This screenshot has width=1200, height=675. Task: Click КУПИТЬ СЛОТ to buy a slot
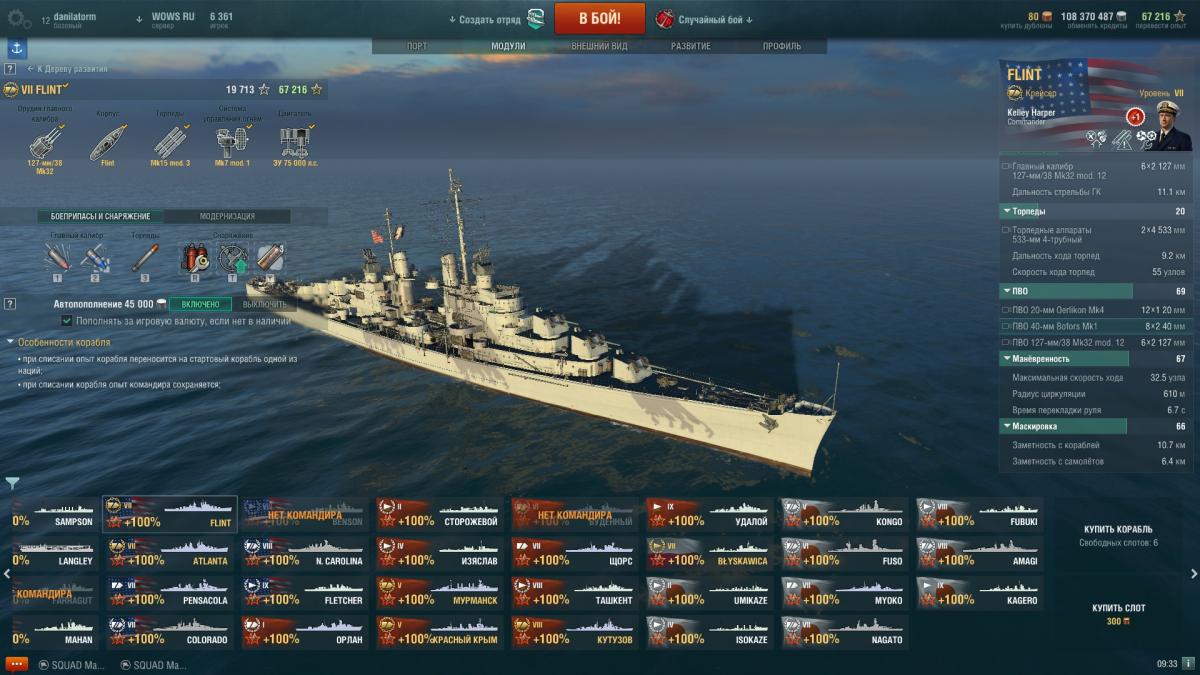pyautogui.click(x=1119, y=608)
